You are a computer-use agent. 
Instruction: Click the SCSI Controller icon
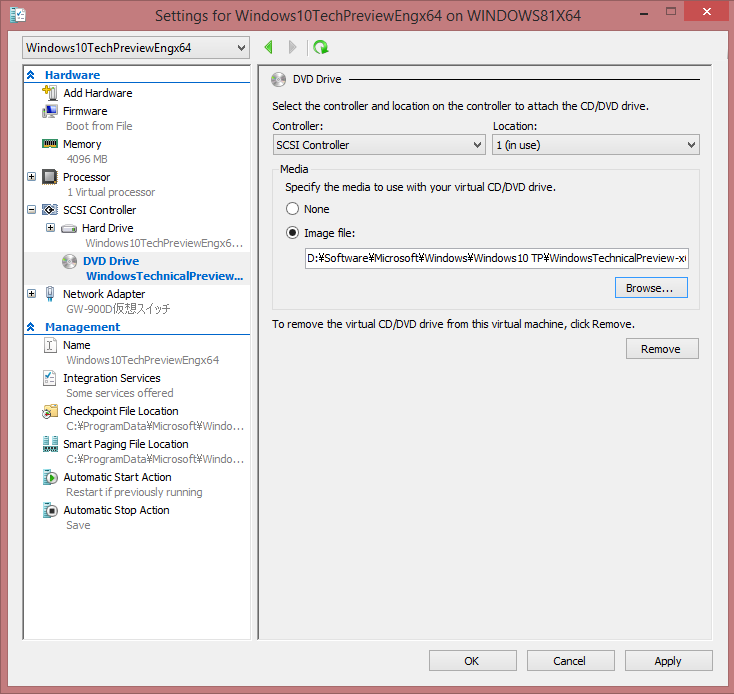(50, 210)
